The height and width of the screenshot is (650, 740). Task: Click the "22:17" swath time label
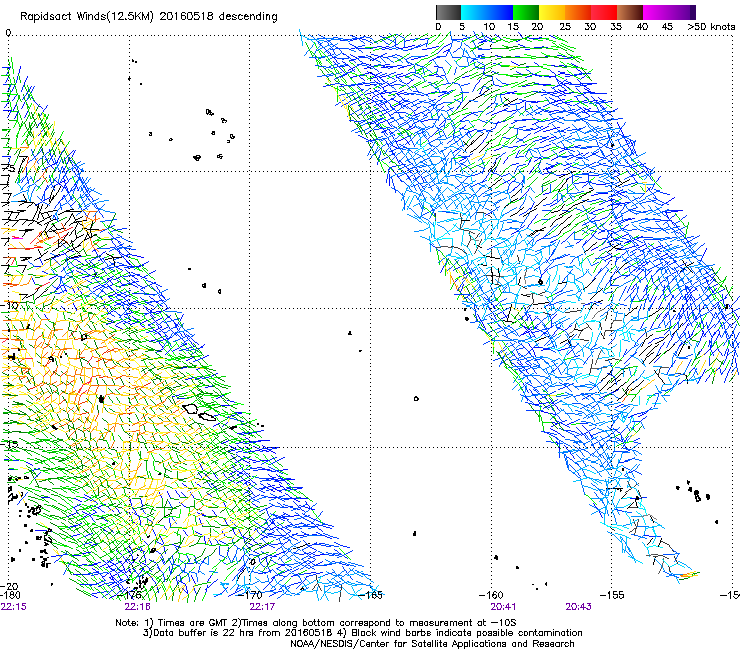(262, 607)
